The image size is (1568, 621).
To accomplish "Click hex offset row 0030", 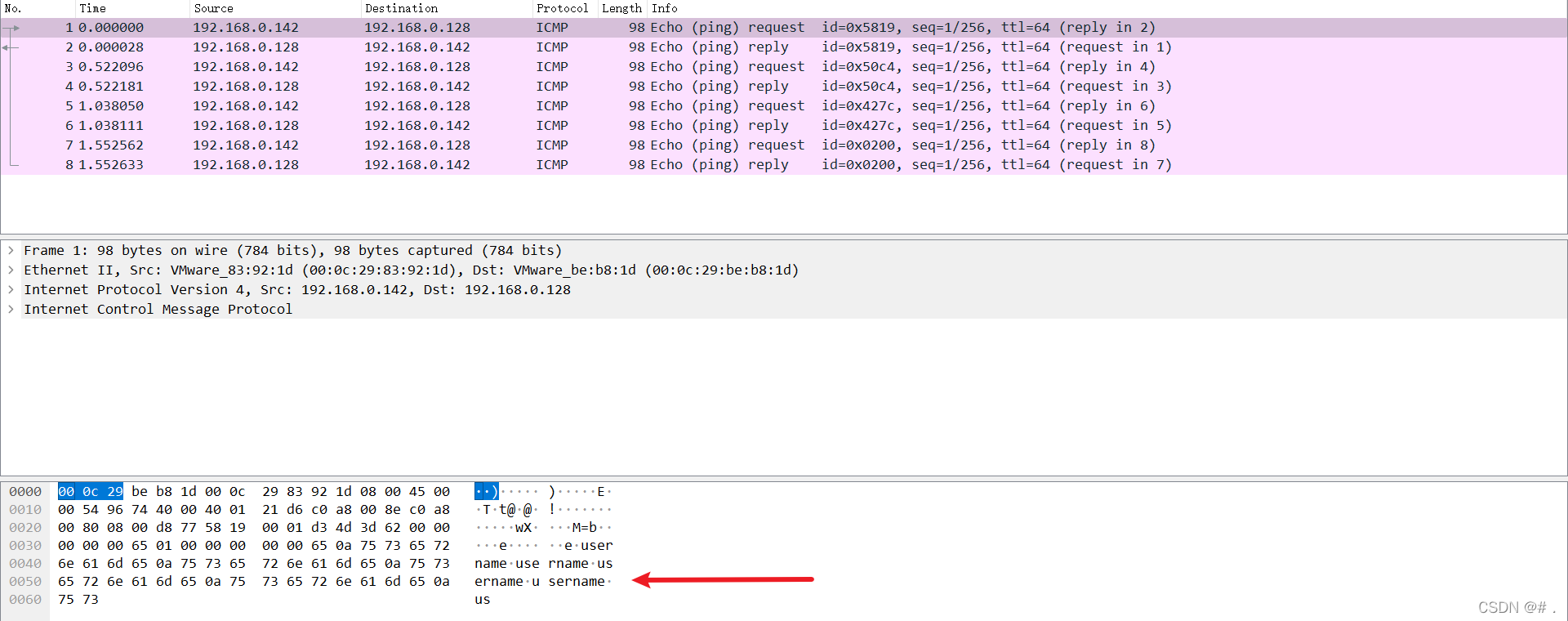I will (25, 545).
